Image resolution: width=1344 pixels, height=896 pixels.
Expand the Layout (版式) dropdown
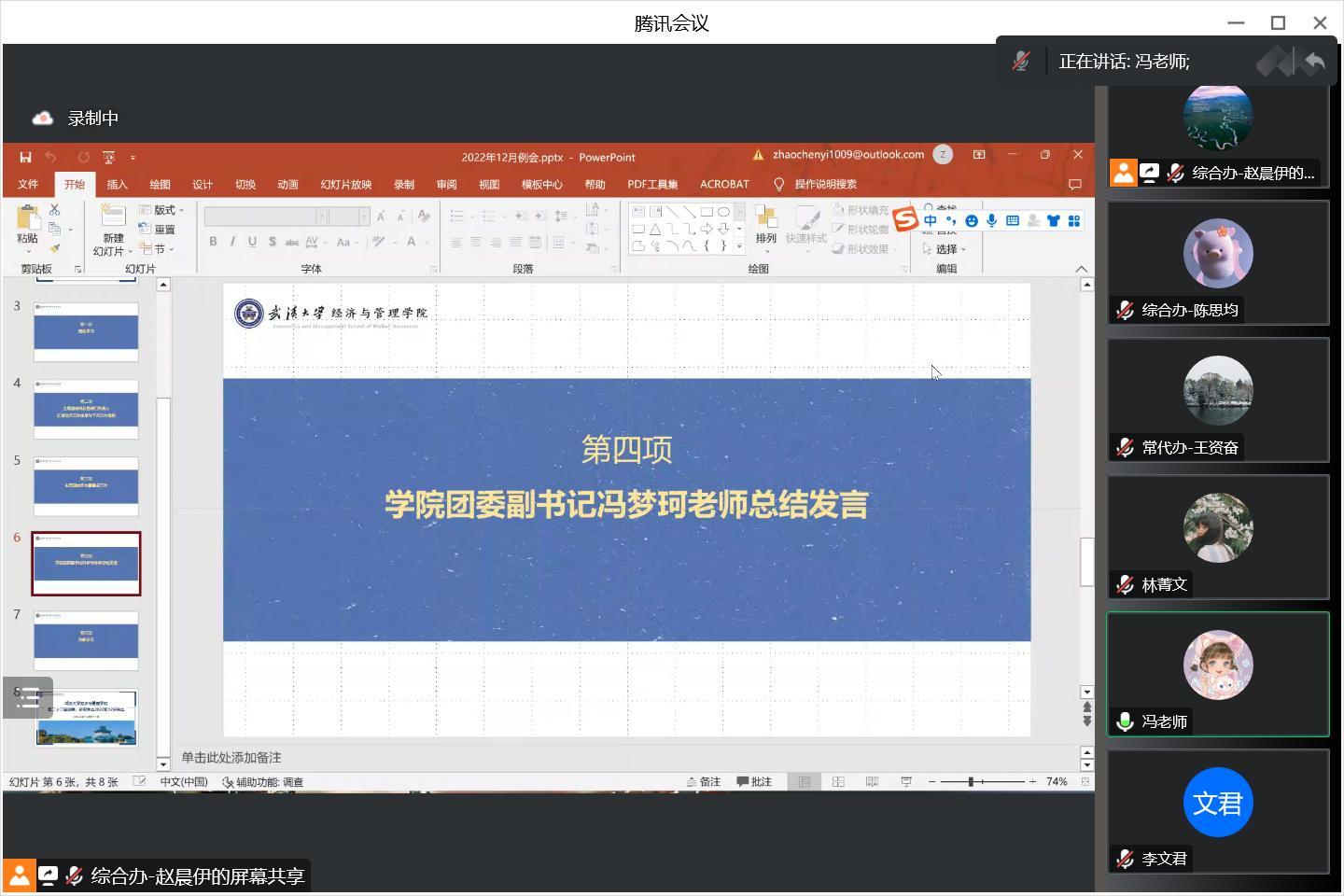[x=161, y=210]
